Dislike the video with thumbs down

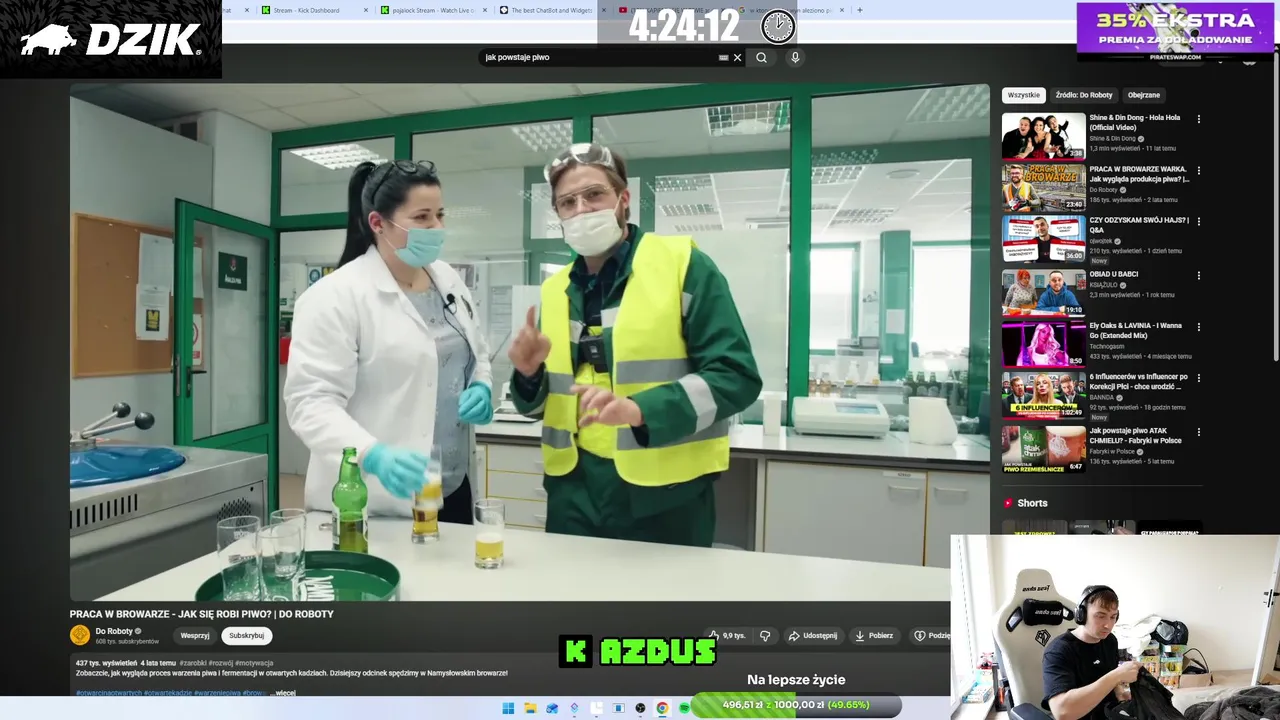[x=765, y=635]
